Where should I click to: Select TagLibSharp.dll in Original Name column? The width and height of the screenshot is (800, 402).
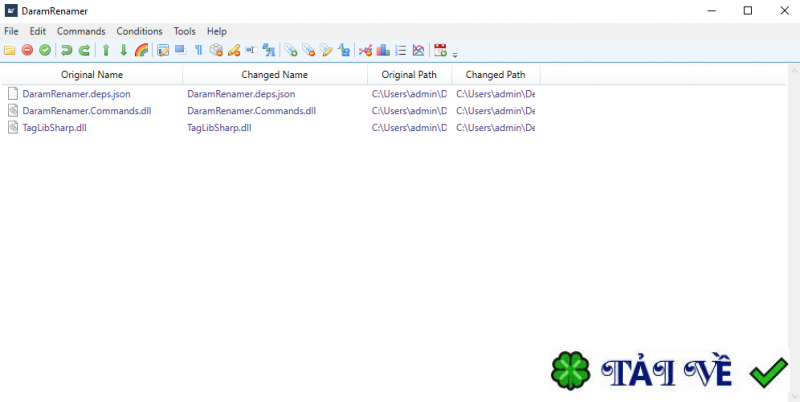click(55, 128)
